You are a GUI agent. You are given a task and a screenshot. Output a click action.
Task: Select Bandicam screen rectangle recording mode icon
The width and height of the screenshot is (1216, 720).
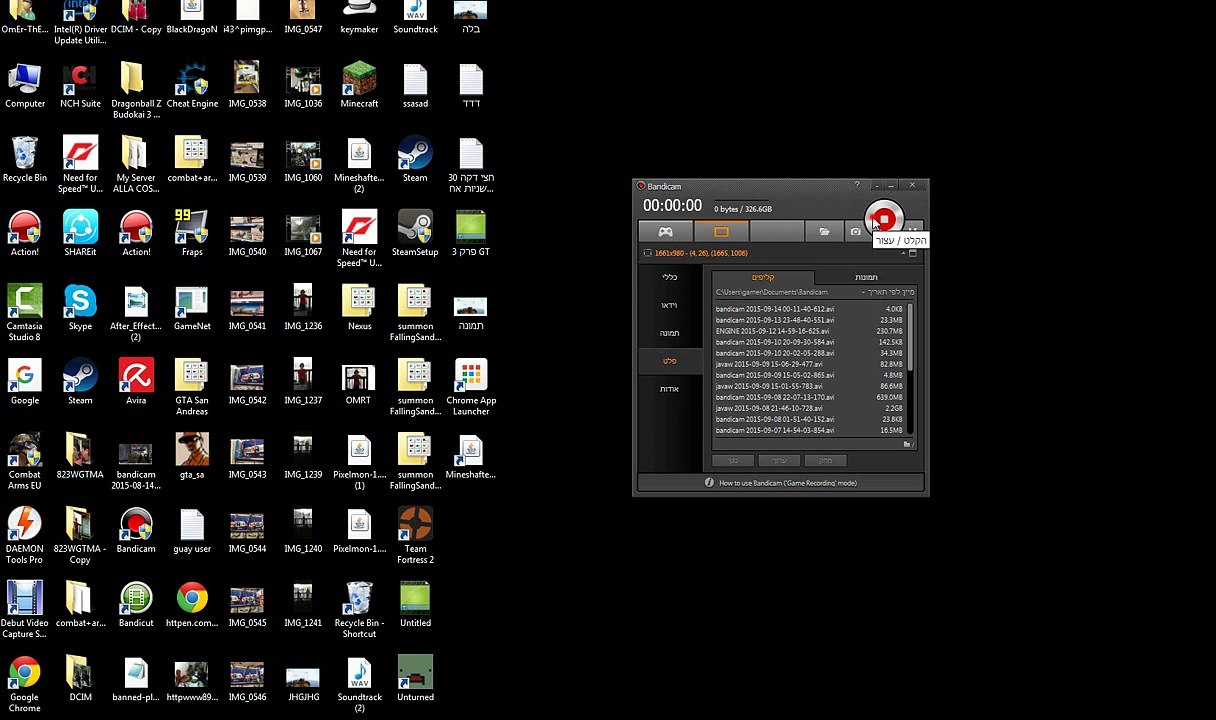tap(721, 232)
